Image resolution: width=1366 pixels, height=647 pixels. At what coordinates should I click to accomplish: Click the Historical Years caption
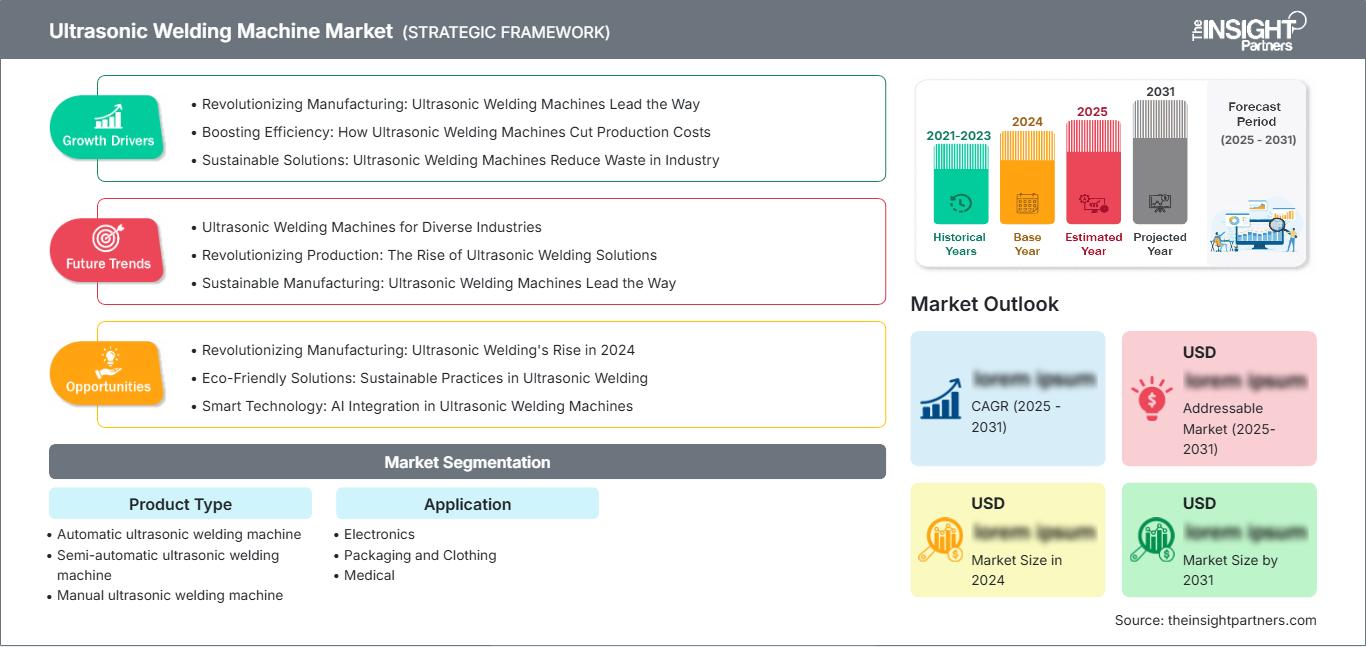pos(960,244)
